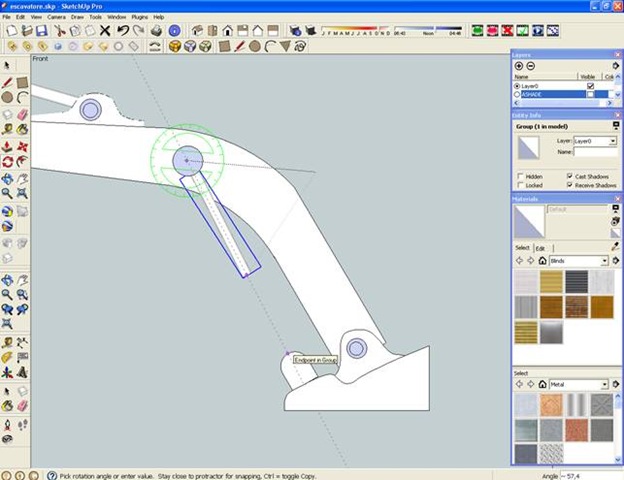This screenshot has width=624, height=480.
Task: Click the Delete Layer minus icon
Action: [x=531, y=65]
